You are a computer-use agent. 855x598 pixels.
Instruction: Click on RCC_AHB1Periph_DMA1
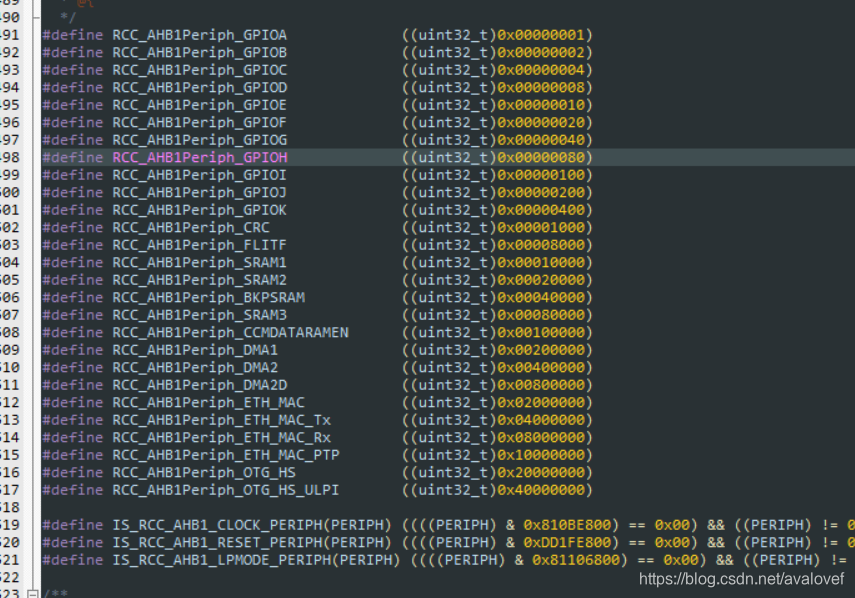pos(195,350)
